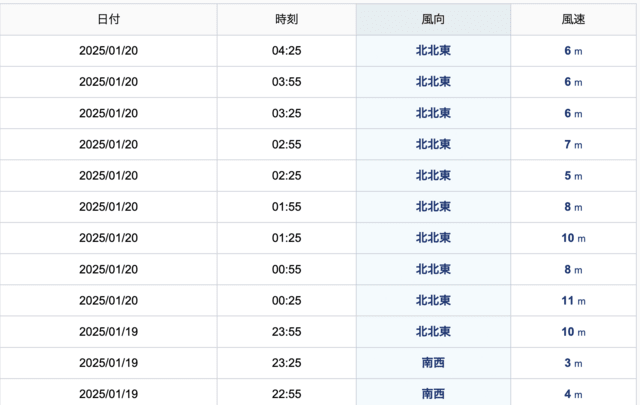Click the 4 m wind speed value
Image resolution: width=640 pixels, height=405 pixels.
click(573, 394)
